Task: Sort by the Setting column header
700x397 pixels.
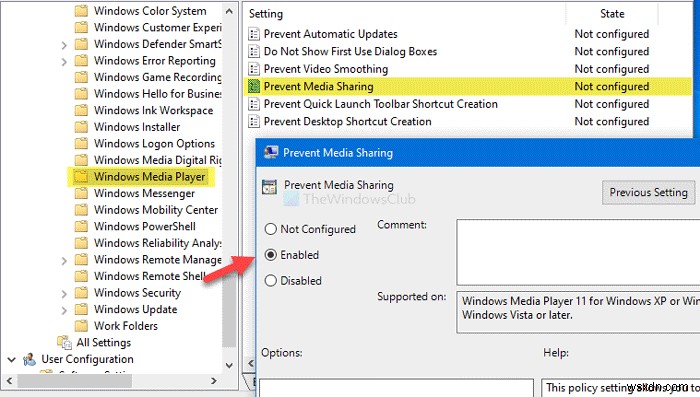Action: [266, 14]
